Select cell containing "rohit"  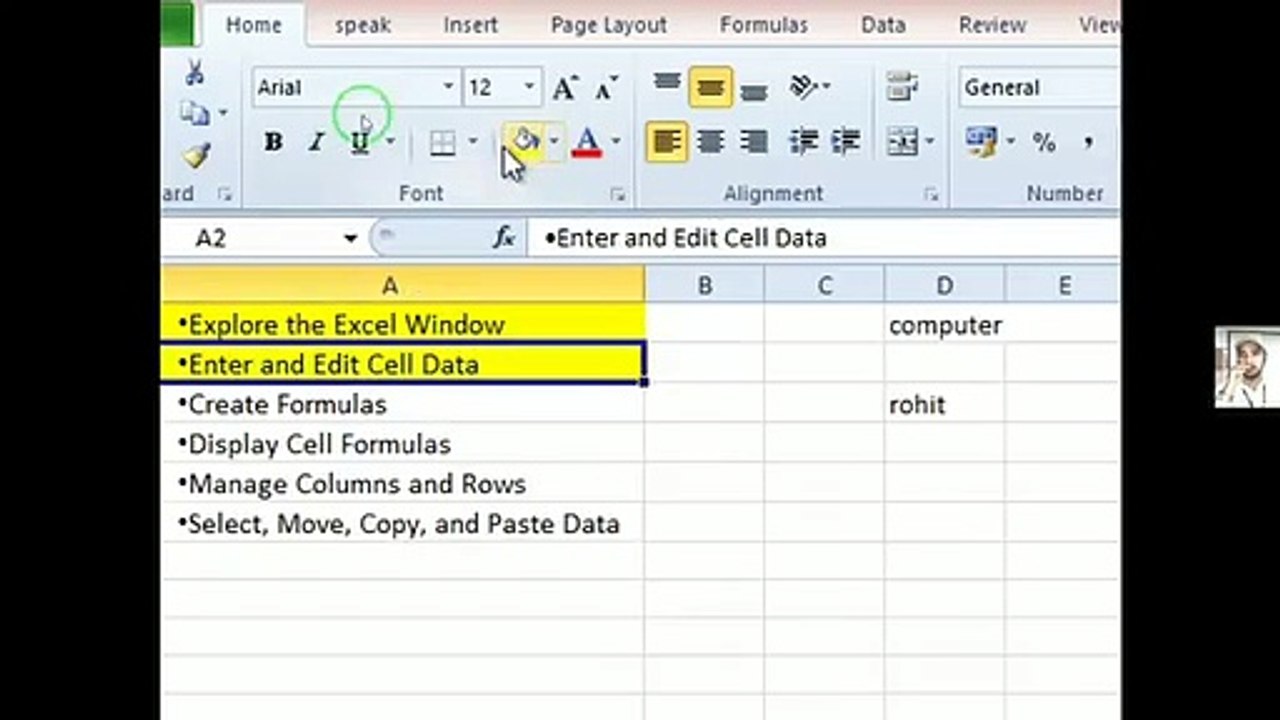pos(945,404)
